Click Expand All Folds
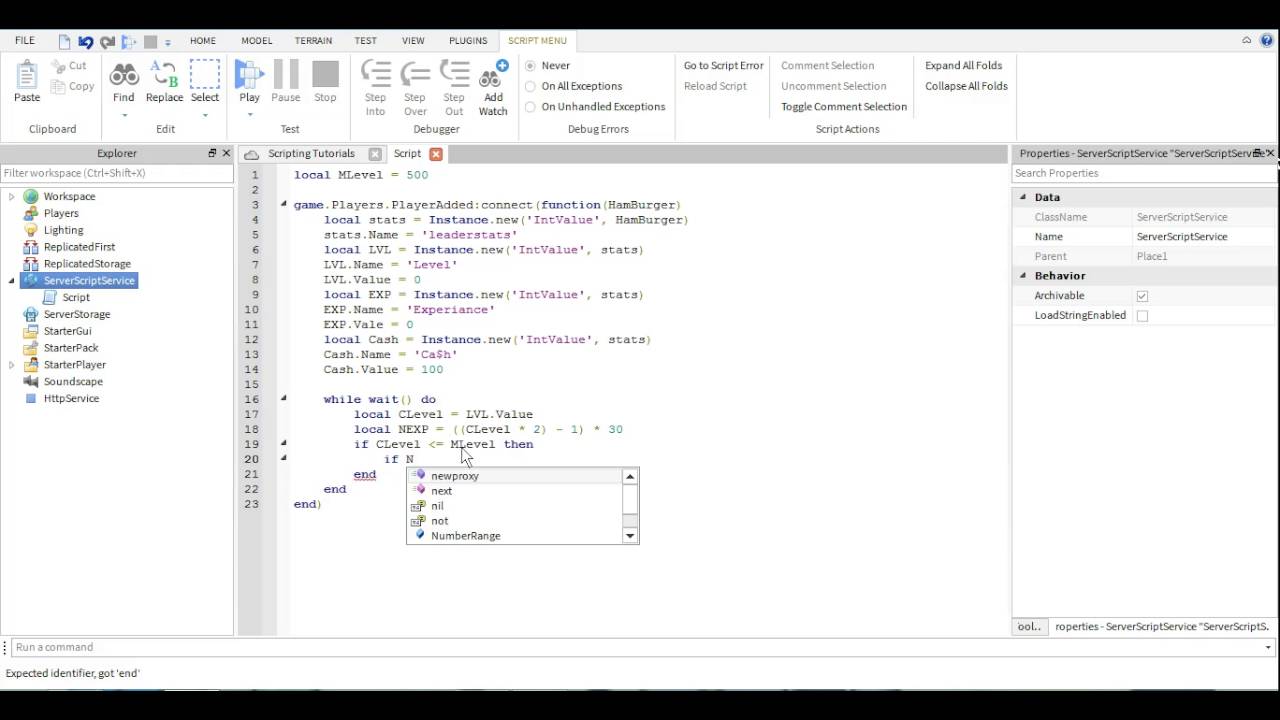The width and height of the screenshot is (1280, 720). [963, 66]
